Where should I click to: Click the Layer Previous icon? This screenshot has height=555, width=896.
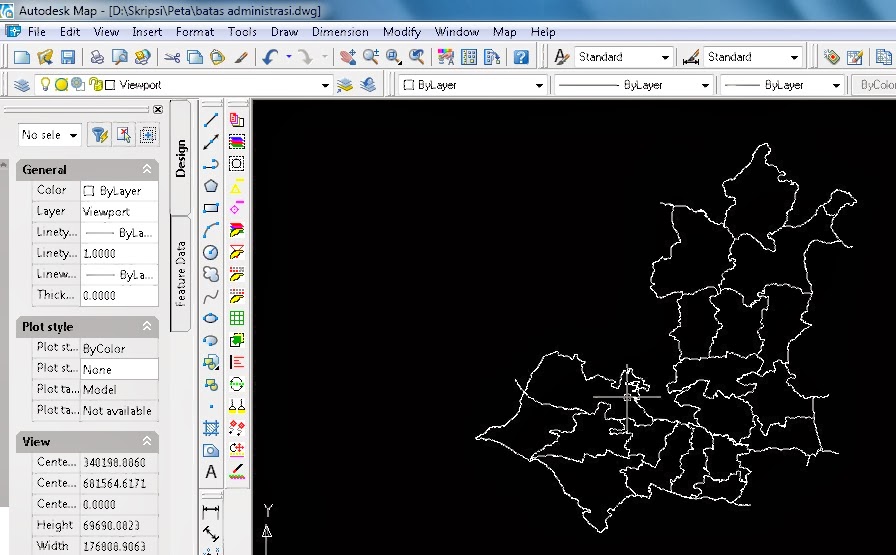(x=368, y=85)
